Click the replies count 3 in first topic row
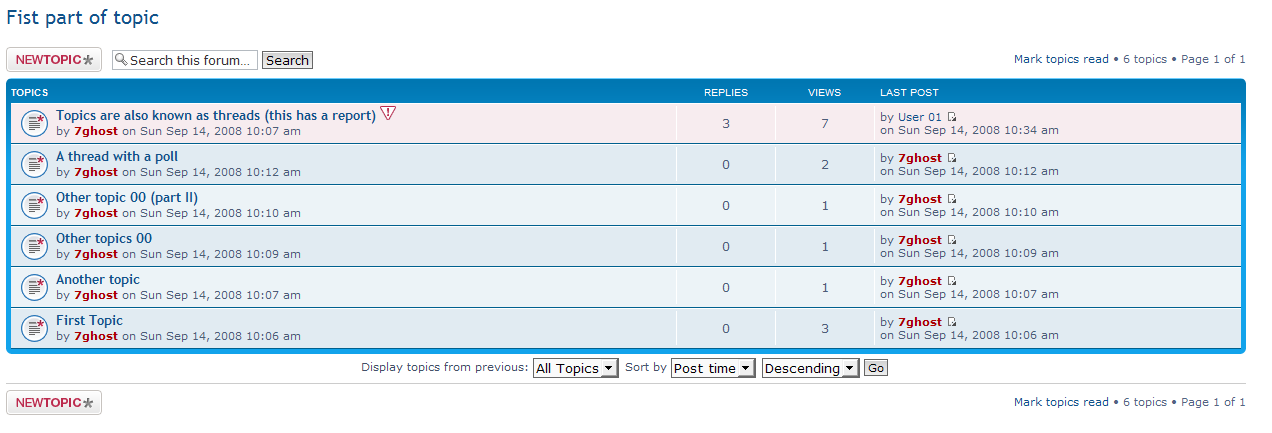Screen dimensions: 1272x433 pyautogui.click(x=726, y=123)
